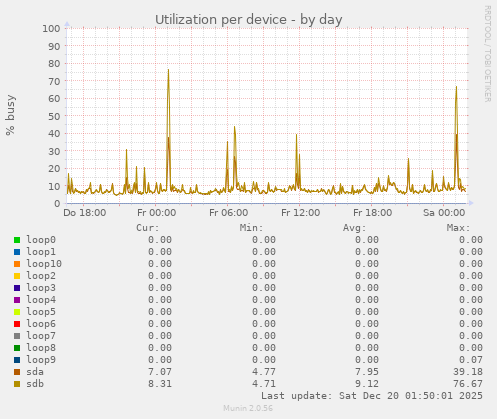Click the 'sda' legend label
This screenshot has width=497, height=419.
coord(35,372)
